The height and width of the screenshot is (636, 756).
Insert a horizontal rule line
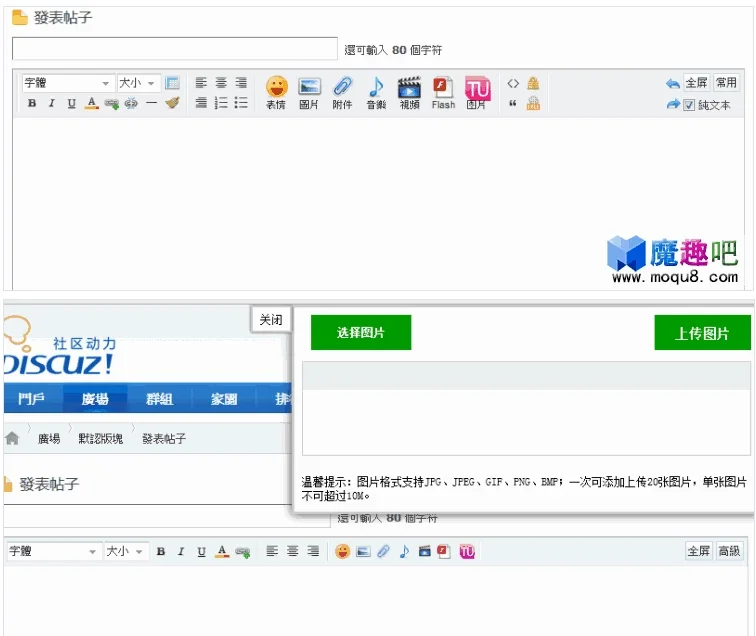pos(151,103)
